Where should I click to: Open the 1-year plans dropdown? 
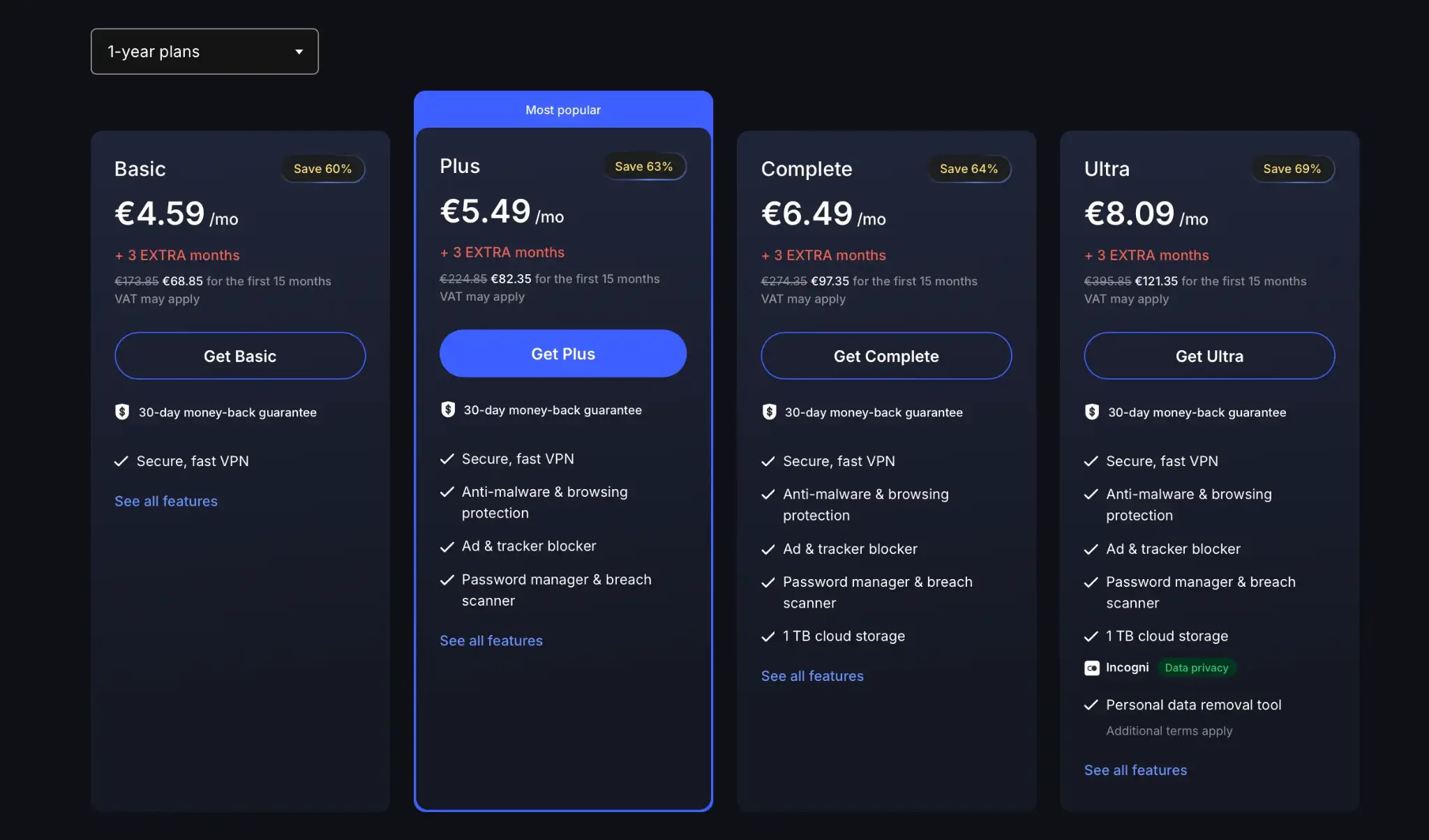[204, 52]
